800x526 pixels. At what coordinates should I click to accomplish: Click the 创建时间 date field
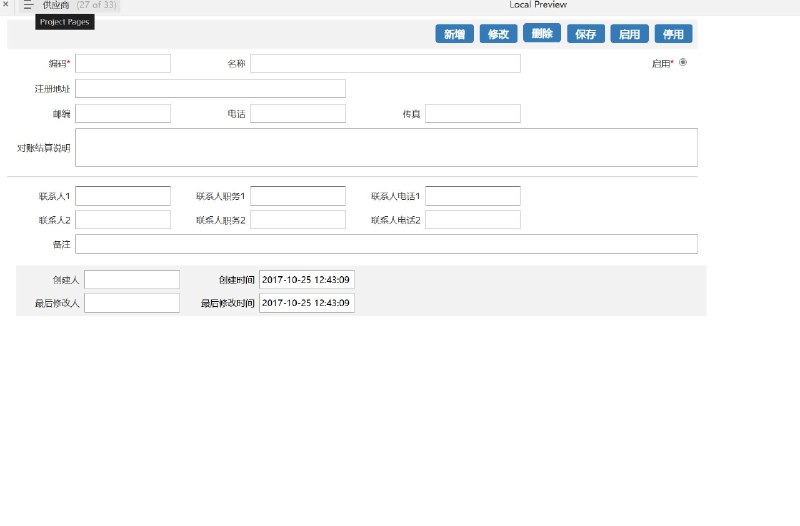point(307,280)
